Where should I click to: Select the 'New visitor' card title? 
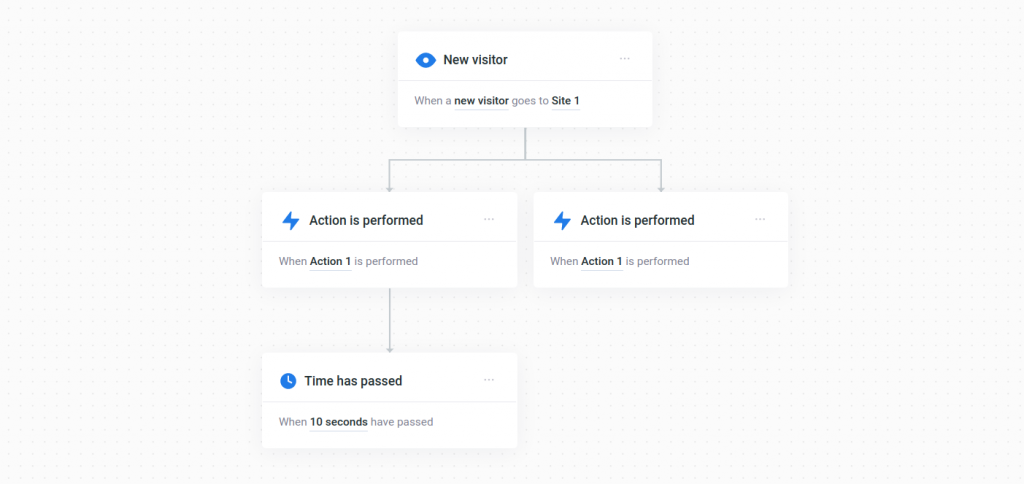pos(475,60)
